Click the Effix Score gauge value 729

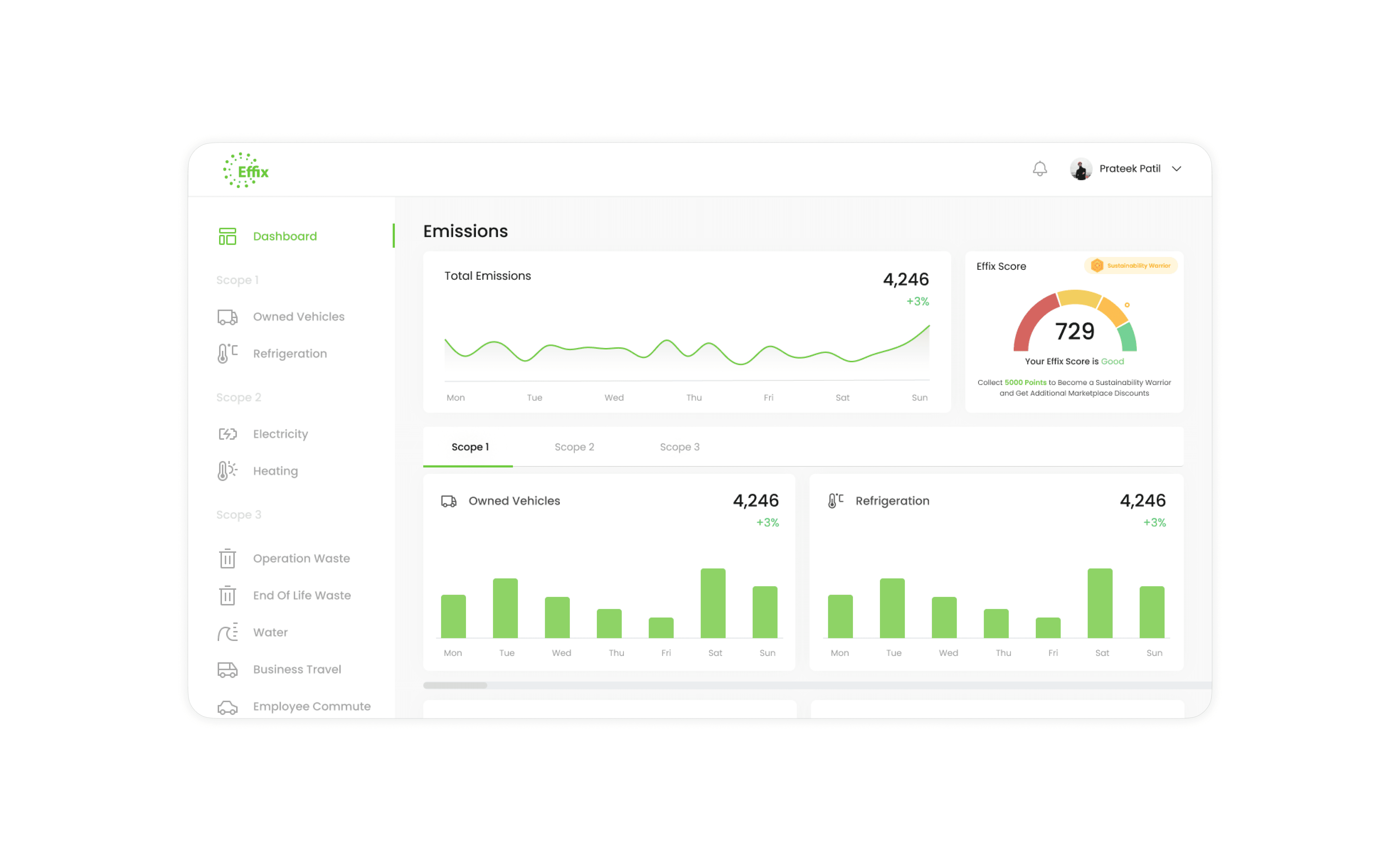pyautogui.click(x=1074, y=332)
